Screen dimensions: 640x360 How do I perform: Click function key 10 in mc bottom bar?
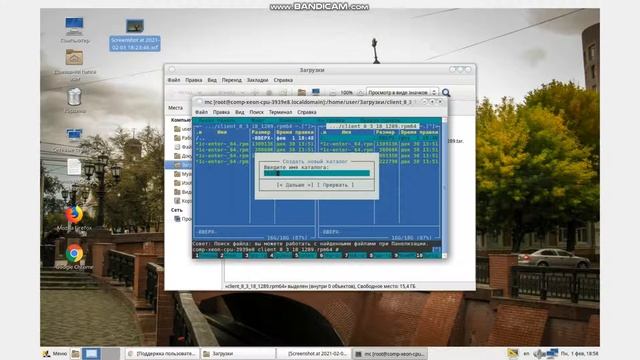coord(428,256)
